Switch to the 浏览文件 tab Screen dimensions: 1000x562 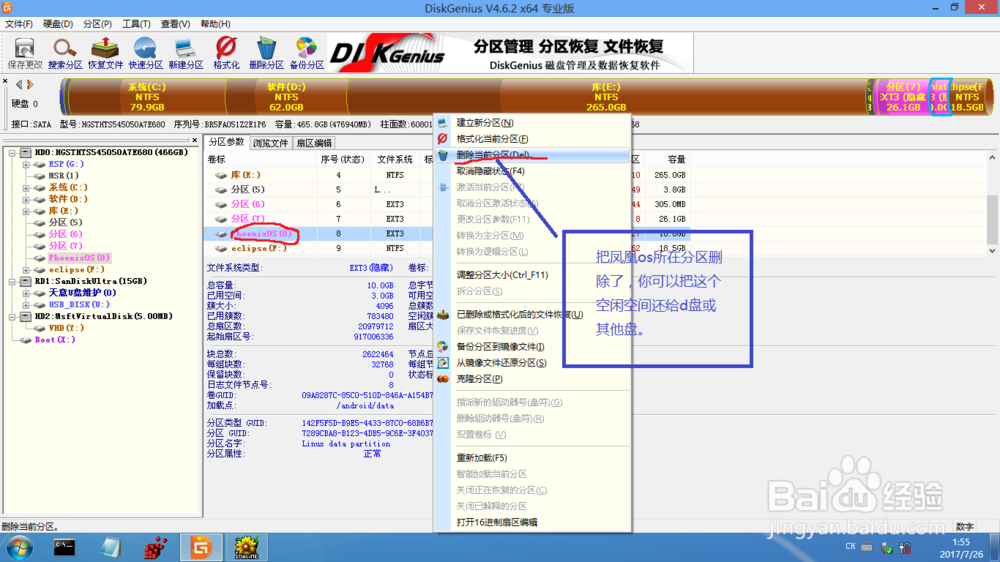pos(270,143)
